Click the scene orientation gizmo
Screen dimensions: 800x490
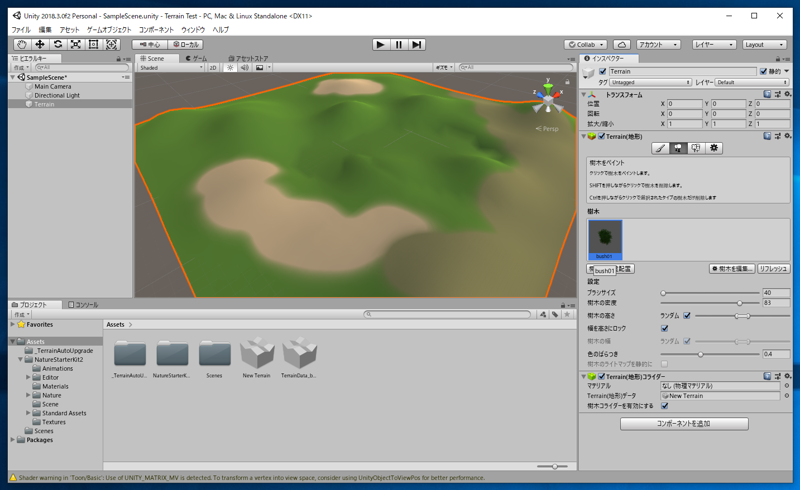tap(547, 100)
